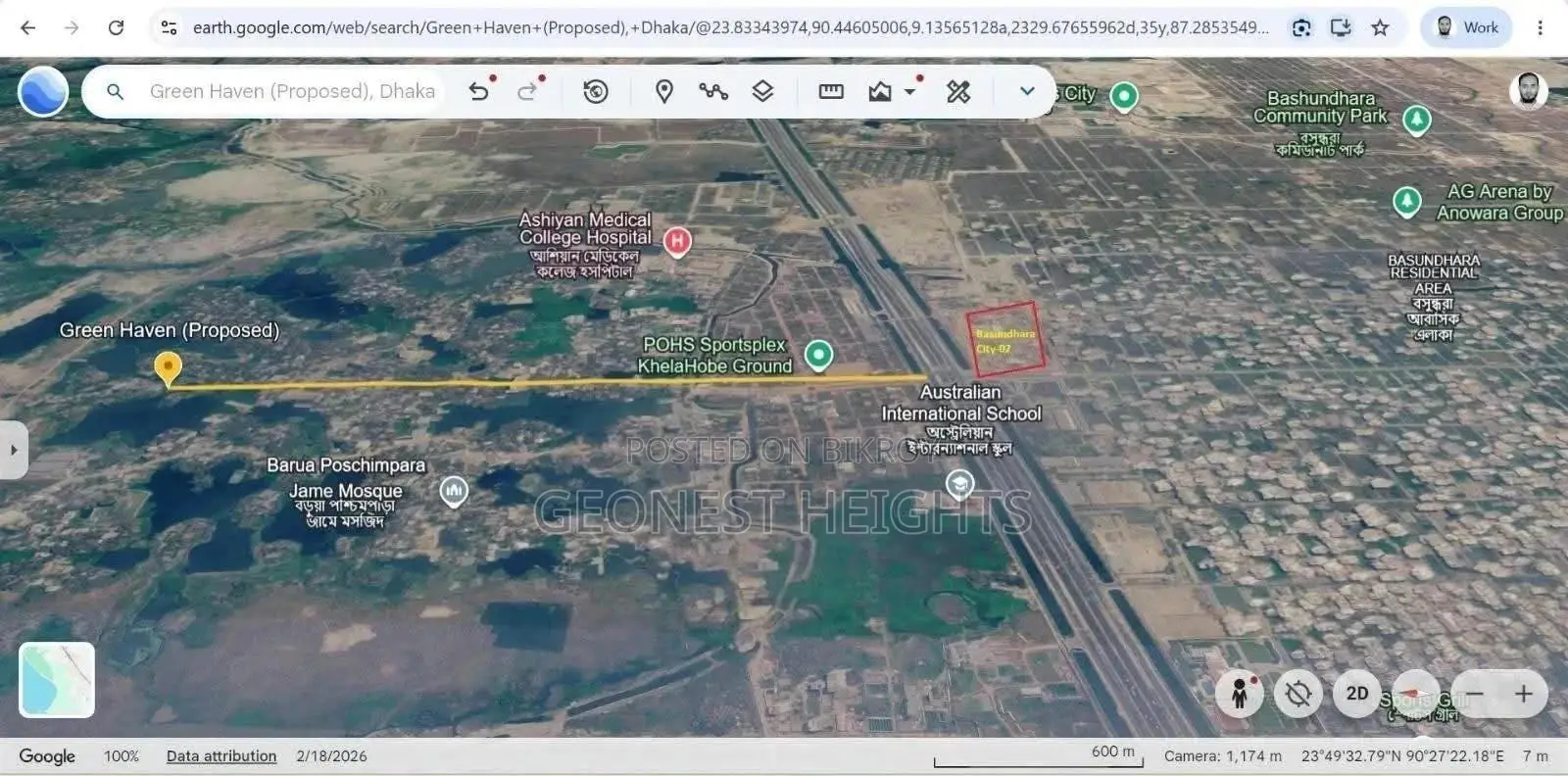Click the 100% loading indicator
1568x776 pixels.
pyautogui.click(x=122, y=756)
